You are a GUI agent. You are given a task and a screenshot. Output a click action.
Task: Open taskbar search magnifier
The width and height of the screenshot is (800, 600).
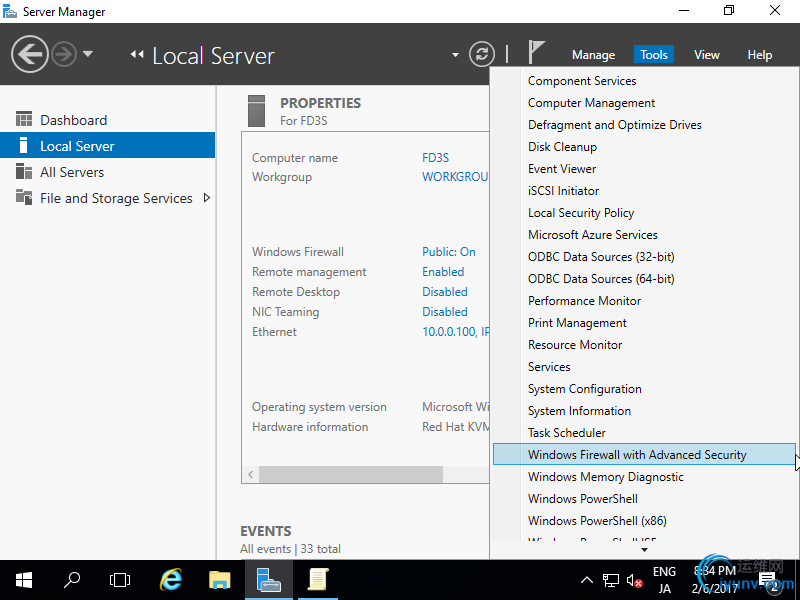click(x=71, y=580)
